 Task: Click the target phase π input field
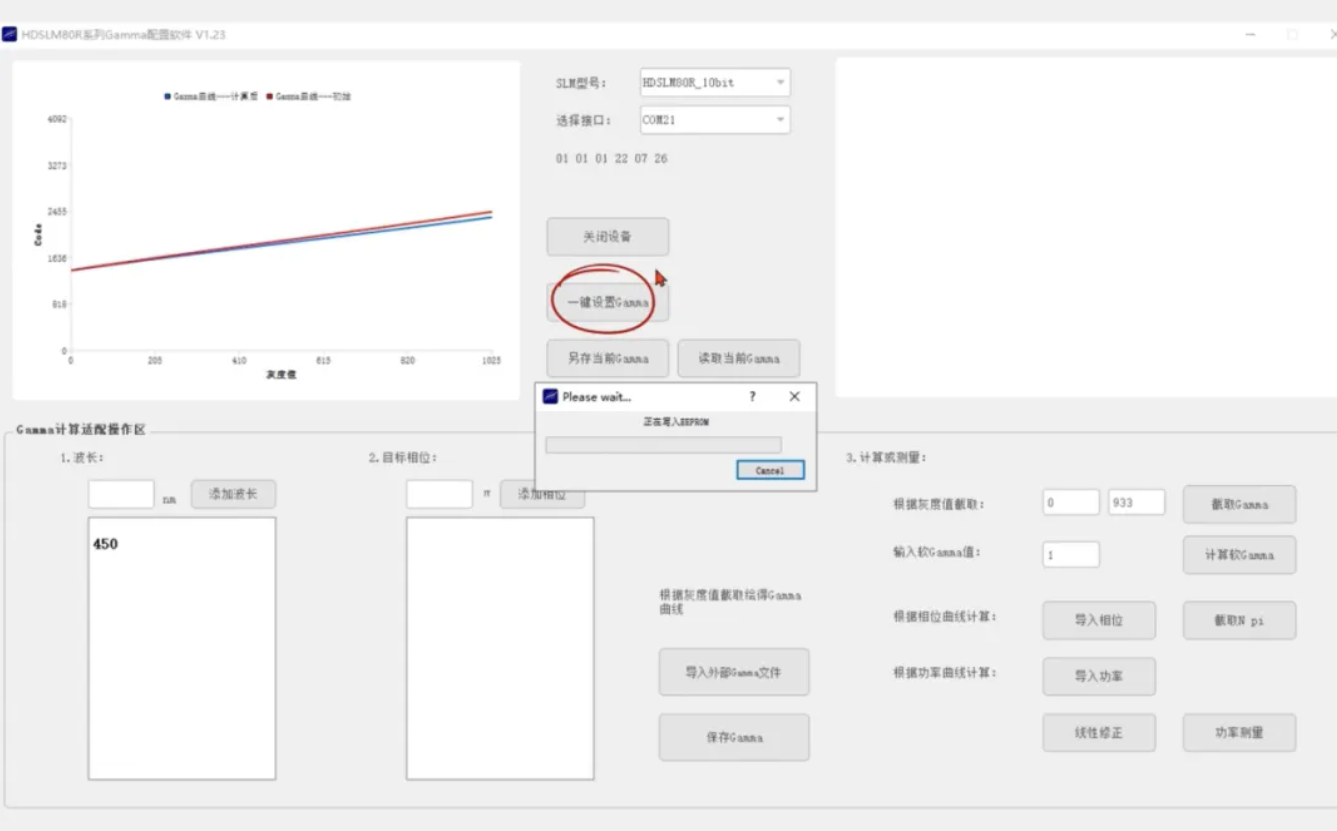pyautogui.click(x=439, y=494)
